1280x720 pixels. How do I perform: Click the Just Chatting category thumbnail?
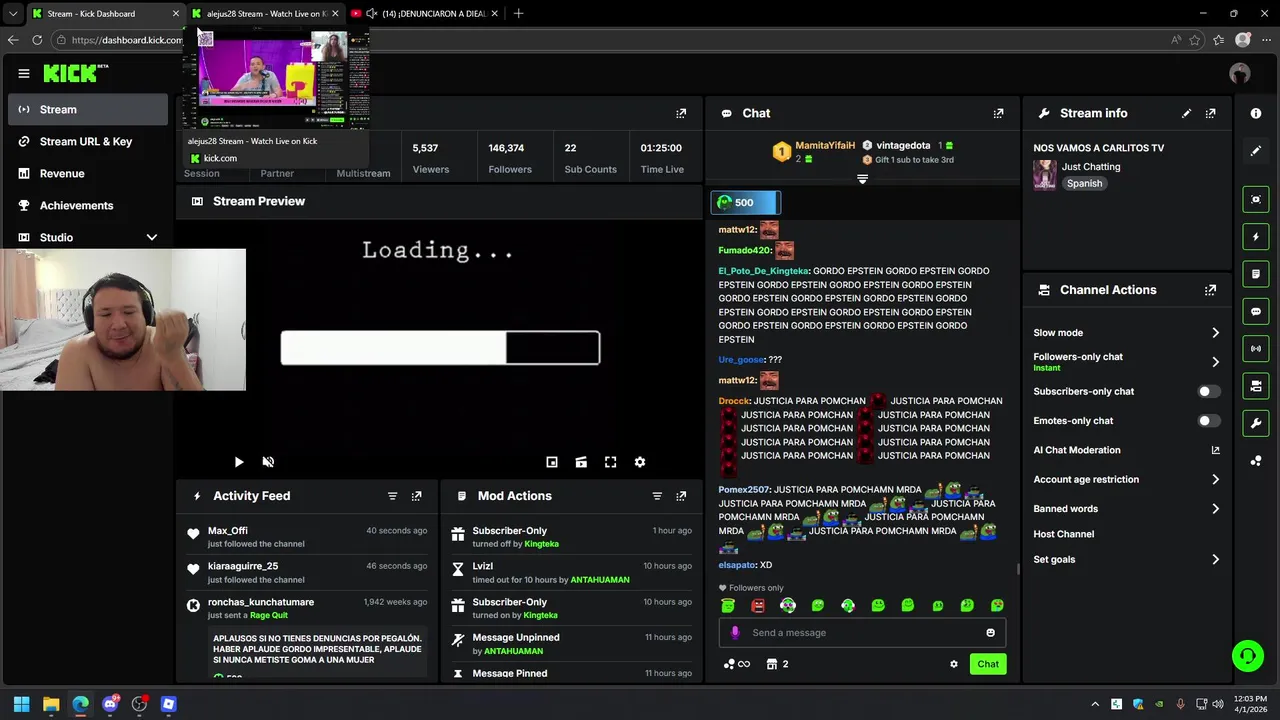coord(1045,175)
